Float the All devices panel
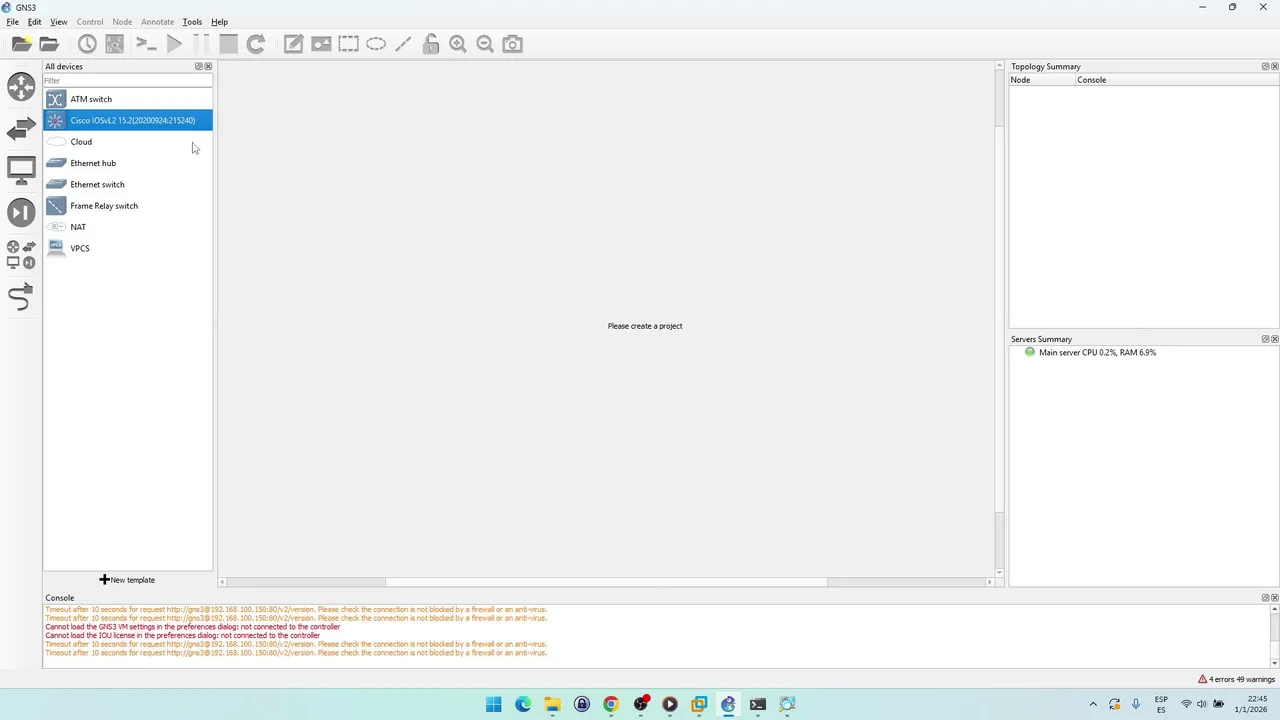Screen dimensions: 1280x720 [x=199, y=67]
